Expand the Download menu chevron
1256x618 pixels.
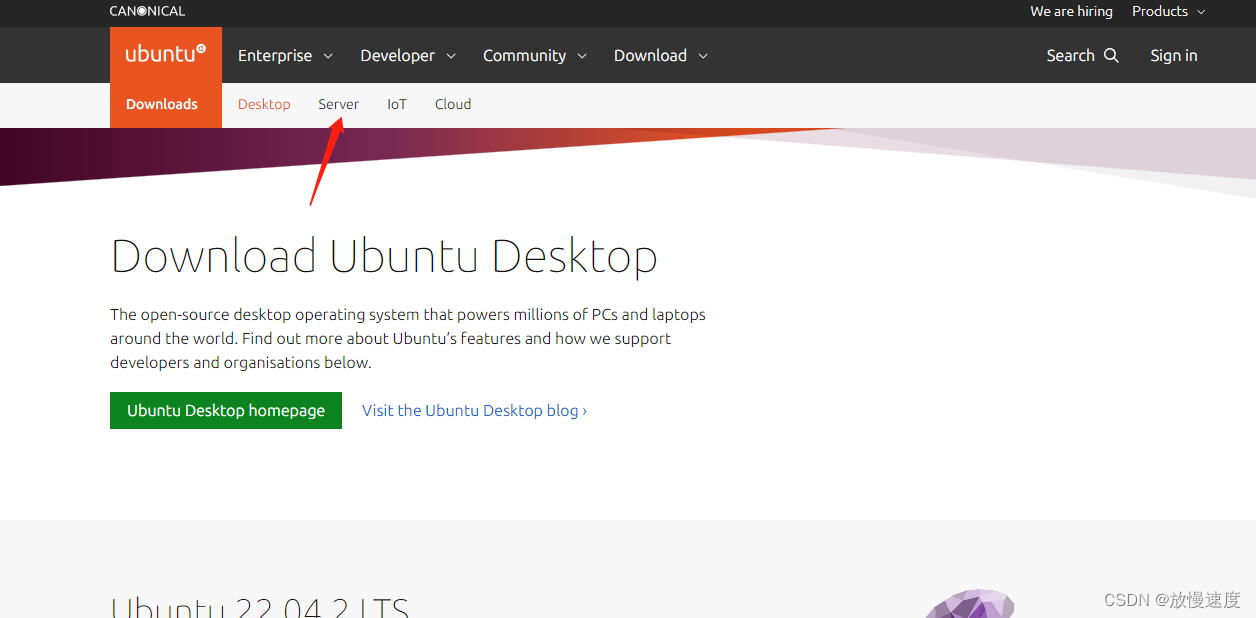703,56
